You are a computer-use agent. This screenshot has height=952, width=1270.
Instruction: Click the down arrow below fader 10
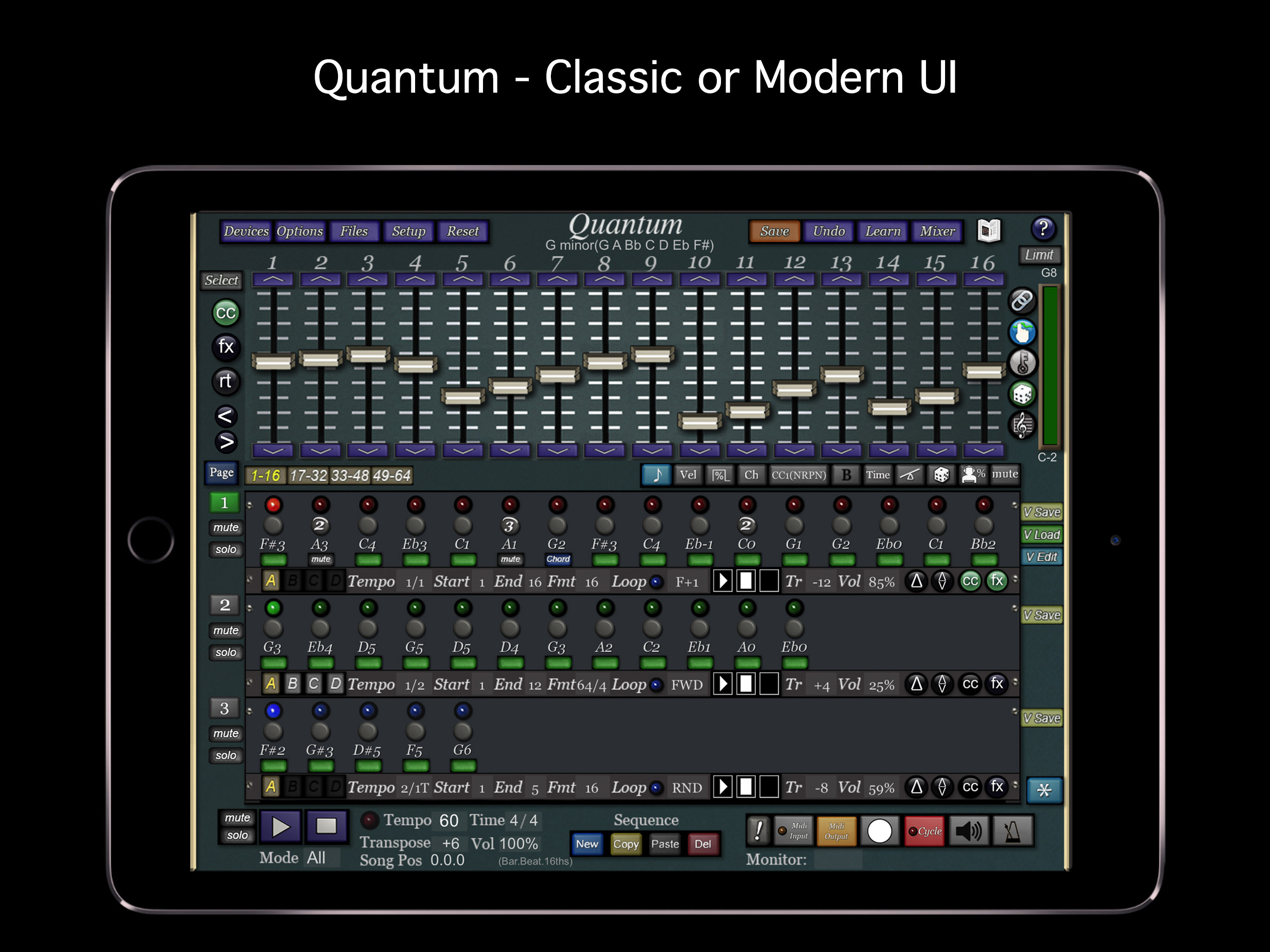699,450
